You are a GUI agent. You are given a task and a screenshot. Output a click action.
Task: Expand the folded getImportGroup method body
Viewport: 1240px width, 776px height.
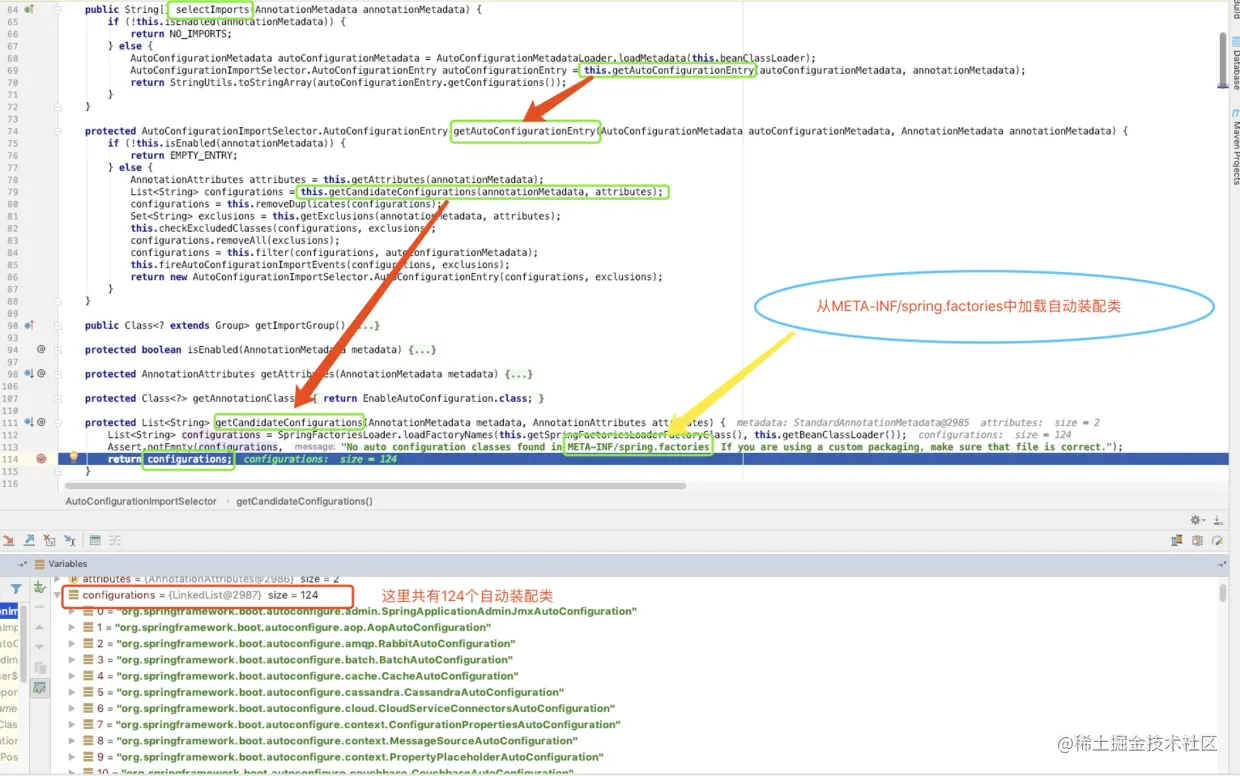coord(366,326)
